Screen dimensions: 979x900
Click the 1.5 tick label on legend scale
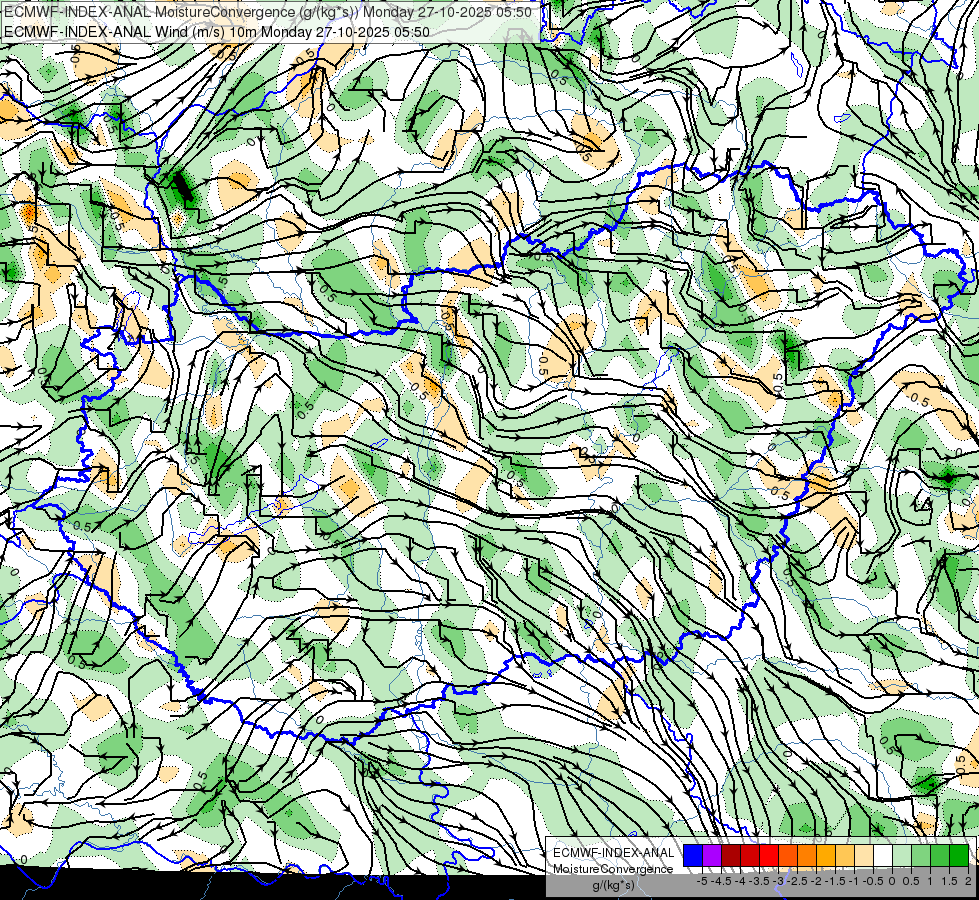pyautogui.click(x=950, y=881)
